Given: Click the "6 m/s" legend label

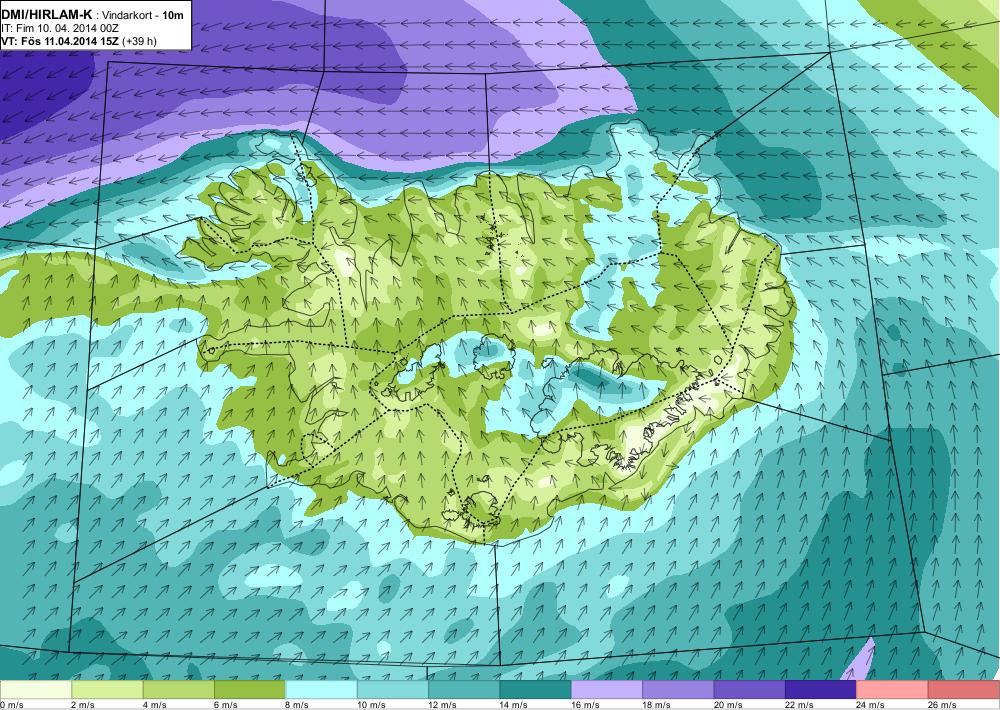Looking at the screenshot, I should point(226,705).
